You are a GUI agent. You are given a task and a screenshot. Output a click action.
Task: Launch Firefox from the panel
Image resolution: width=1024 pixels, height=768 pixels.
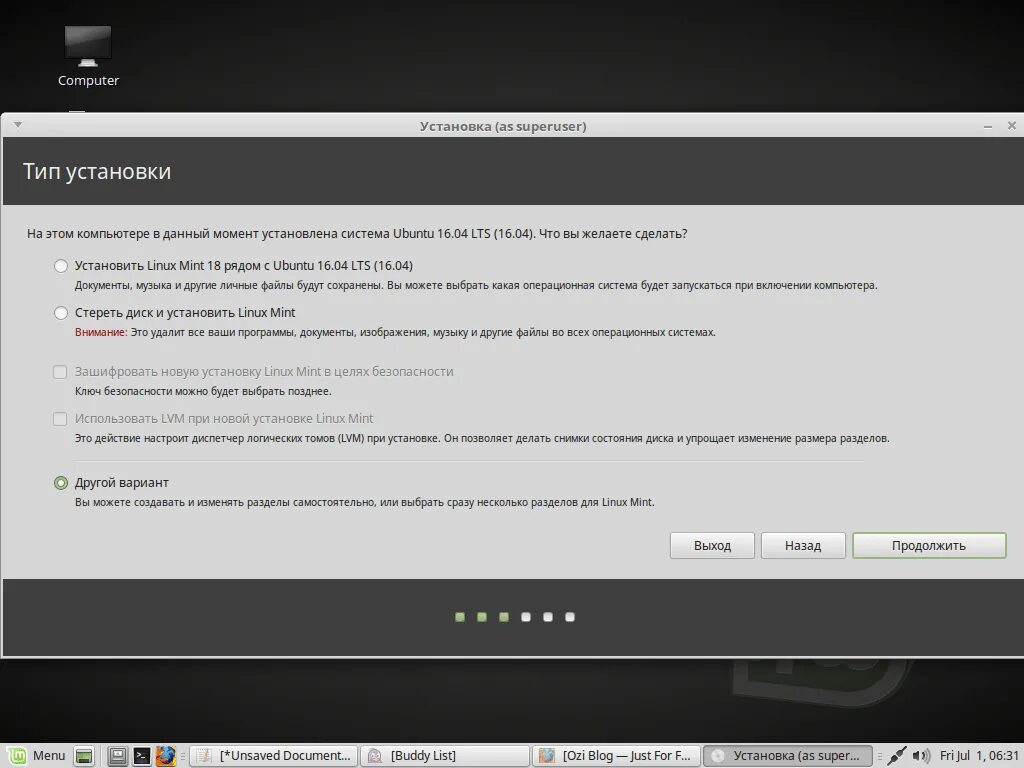tap(165, 756)
